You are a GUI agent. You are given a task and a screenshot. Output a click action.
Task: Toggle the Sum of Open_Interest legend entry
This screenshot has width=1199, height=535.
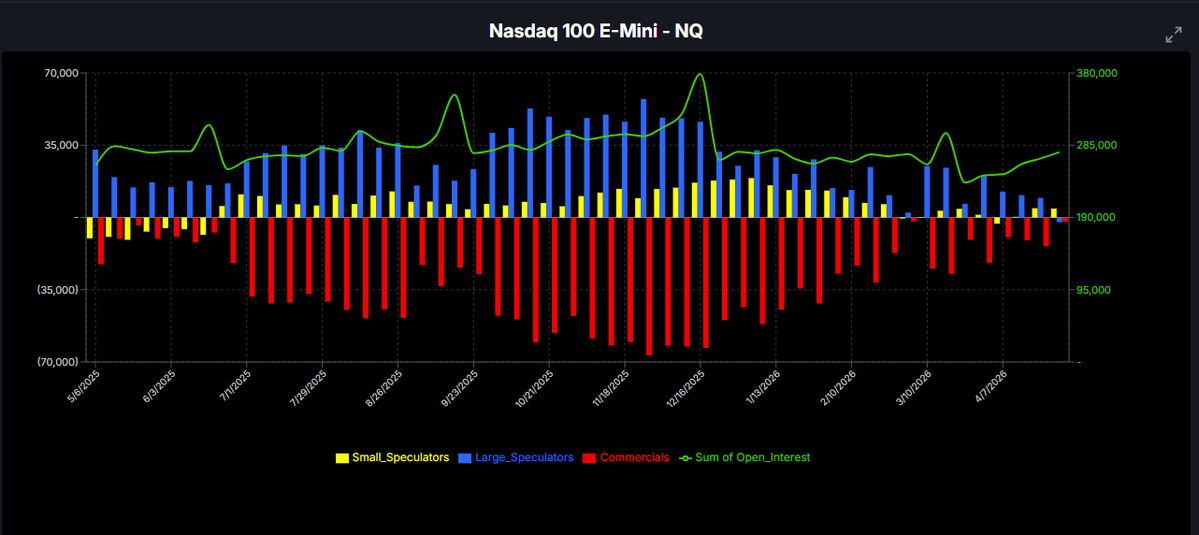(x=744, y=458)
